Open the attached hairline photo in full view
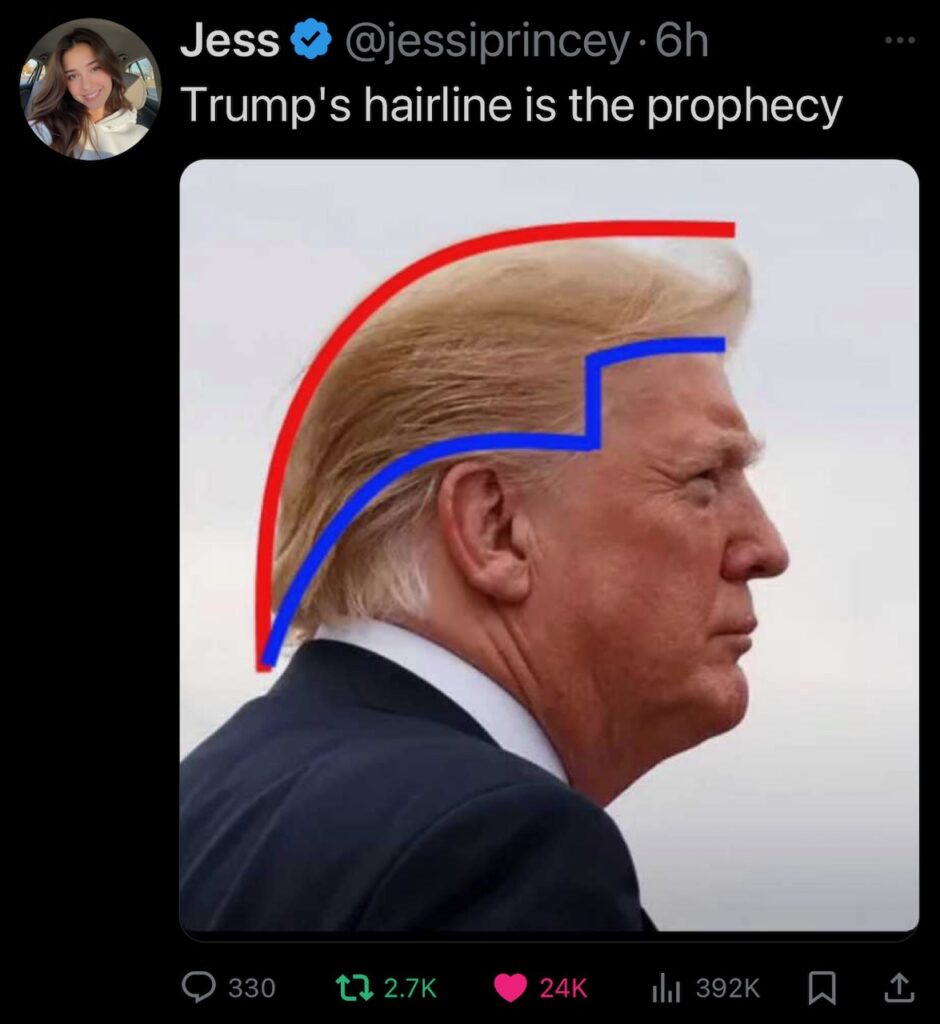Image resolution: width=940 pixels, height=1024 pixels. coord(549,545)
